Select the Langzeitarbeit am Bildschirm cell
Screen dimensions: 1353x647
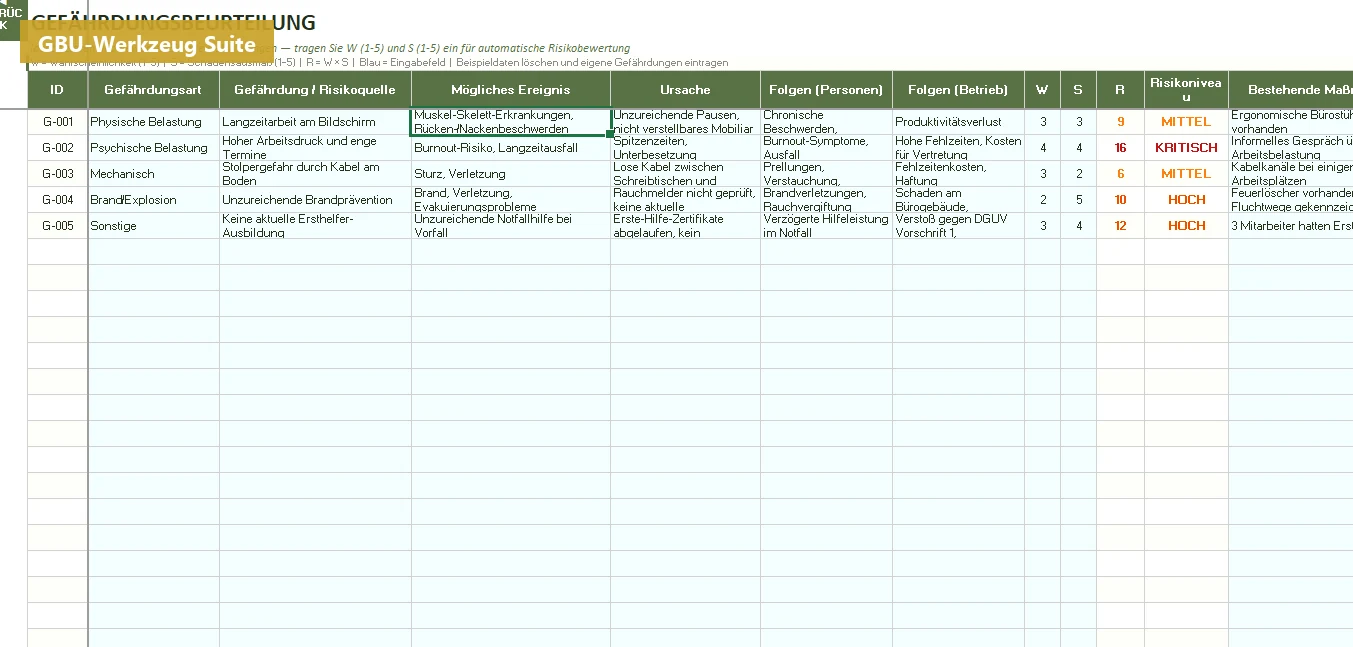[315, 122]
